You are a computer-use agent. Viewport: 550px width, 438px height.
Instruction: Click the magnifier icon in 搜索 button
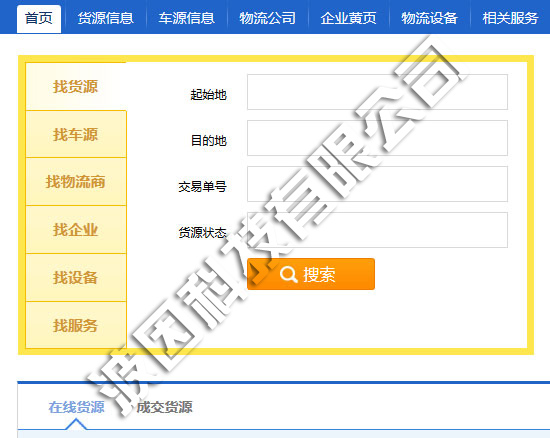(289, 275)
